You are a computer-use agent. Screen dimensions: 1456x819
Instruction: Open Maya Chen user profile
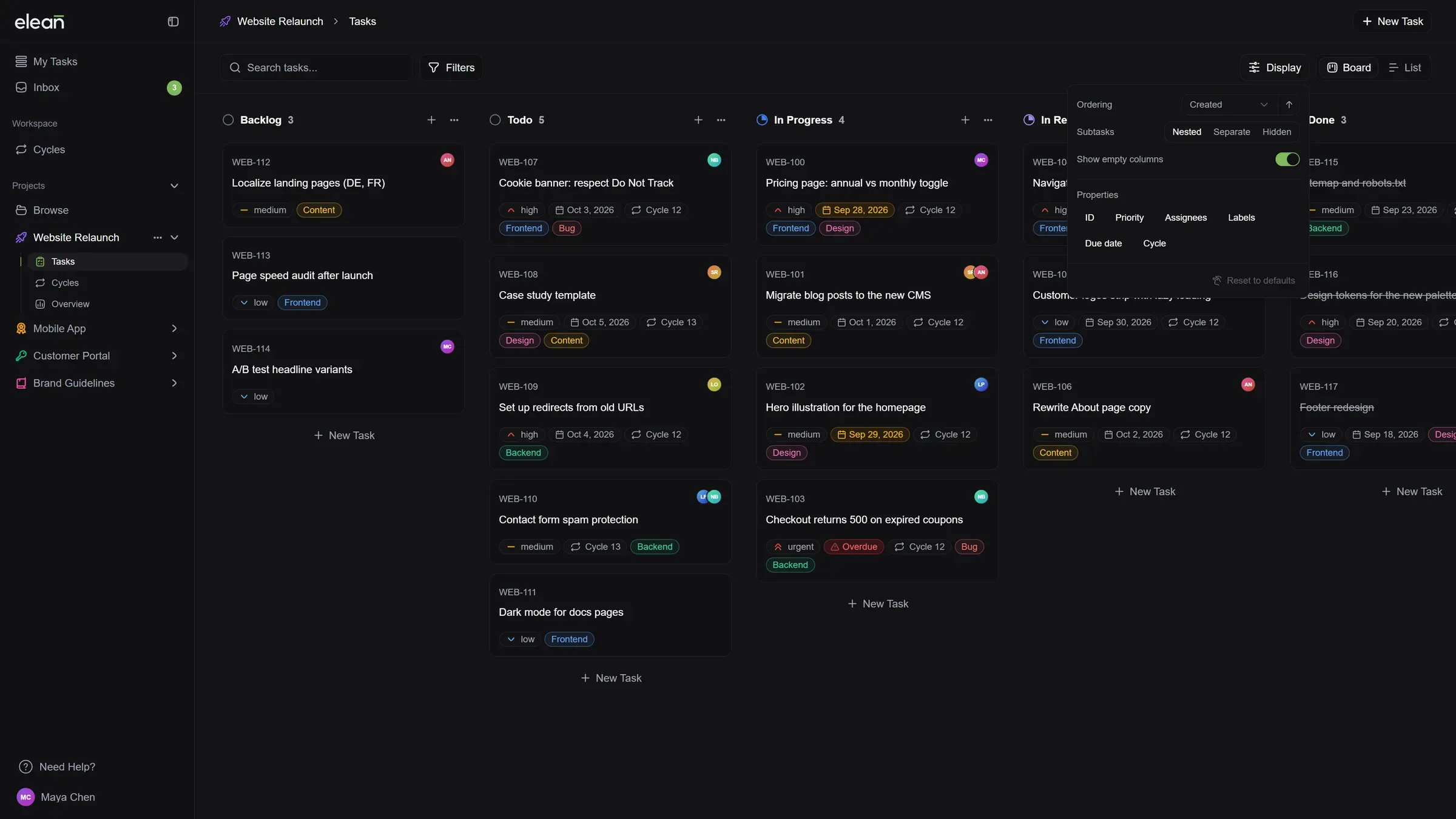pos(56,797)
